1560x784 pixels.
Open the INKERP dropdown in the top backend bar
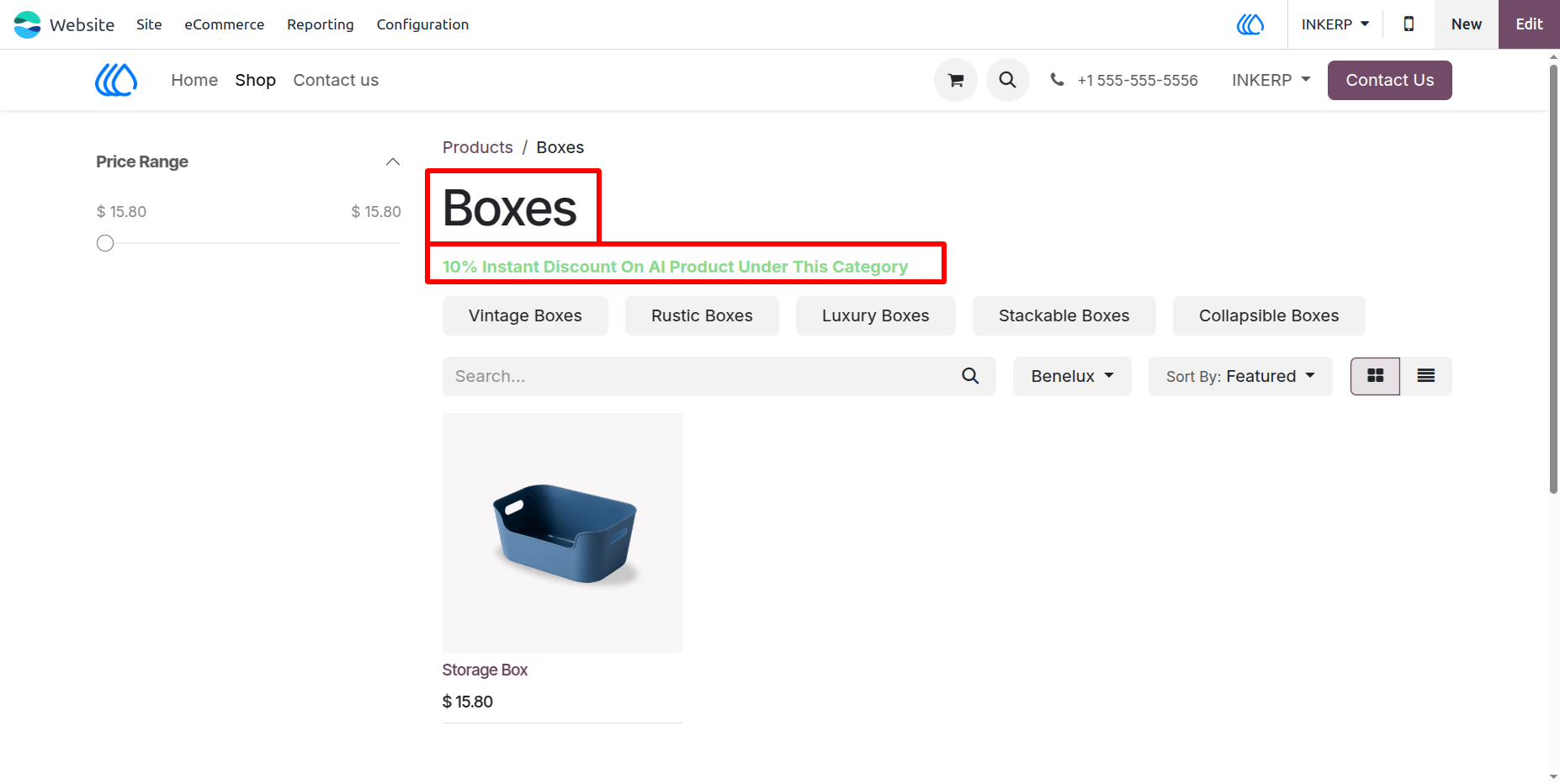click(x=1335, y=24)
